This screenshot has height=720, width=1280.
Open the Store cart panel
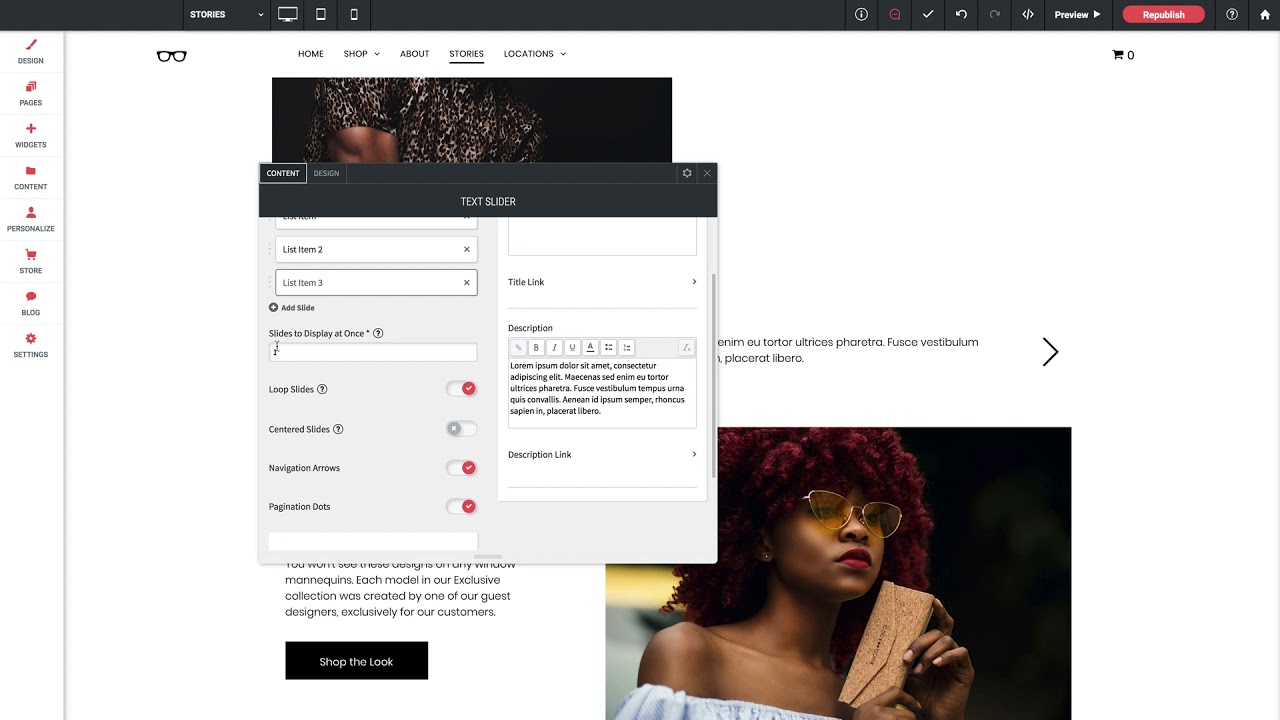pyautogui.click(x=31, y=261)
